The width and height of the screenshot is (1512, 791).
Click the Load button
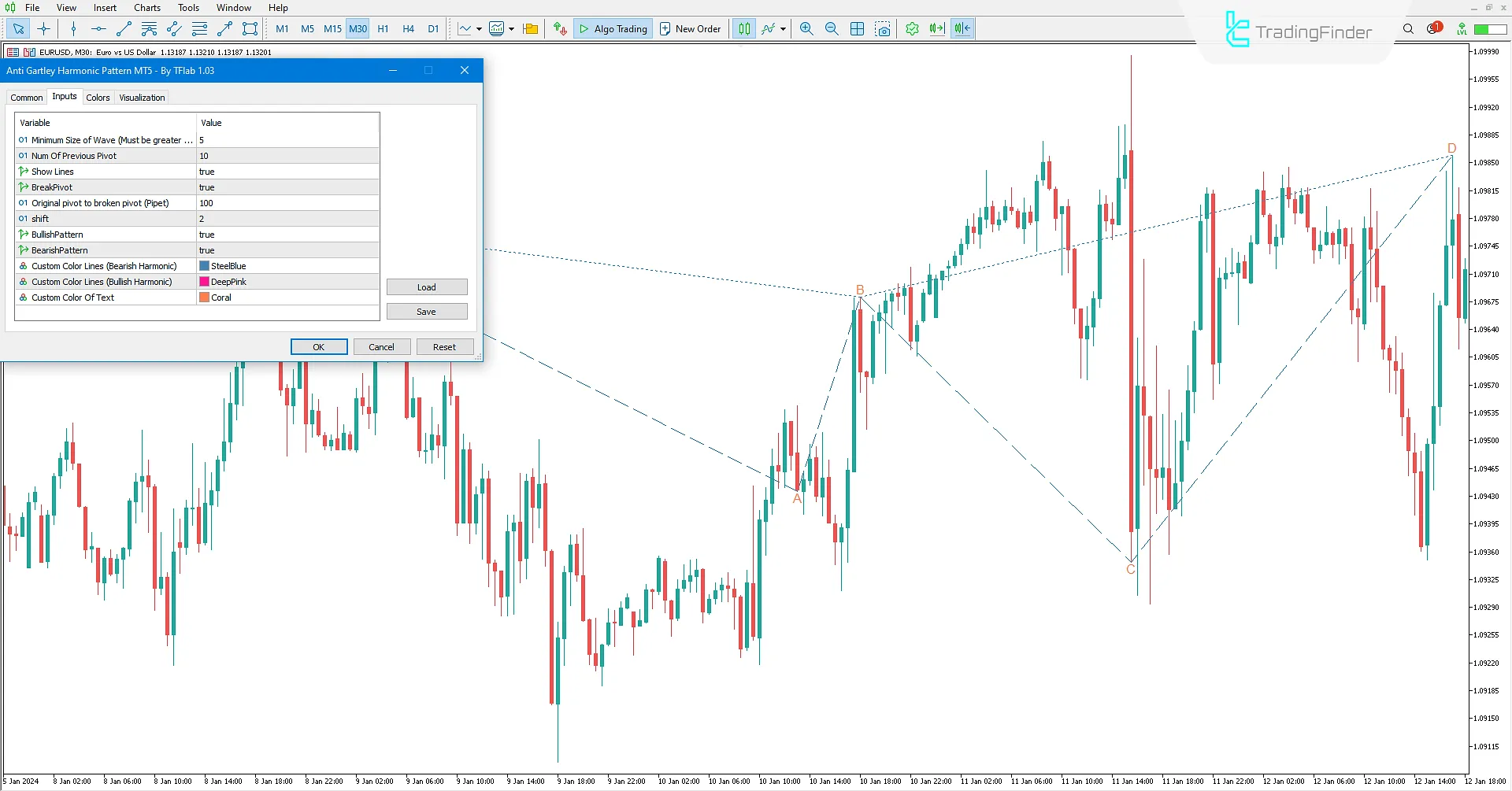(x=426, y=286)
